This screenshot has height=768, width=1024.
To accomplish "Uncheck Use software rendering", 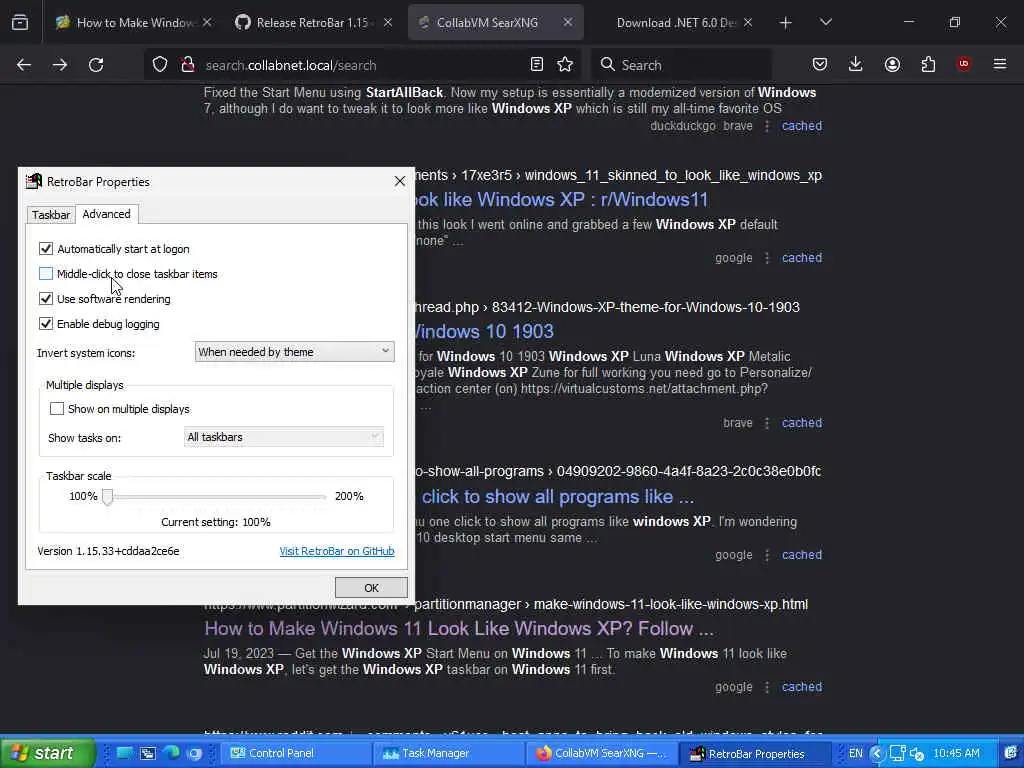I will coord(46,298).
